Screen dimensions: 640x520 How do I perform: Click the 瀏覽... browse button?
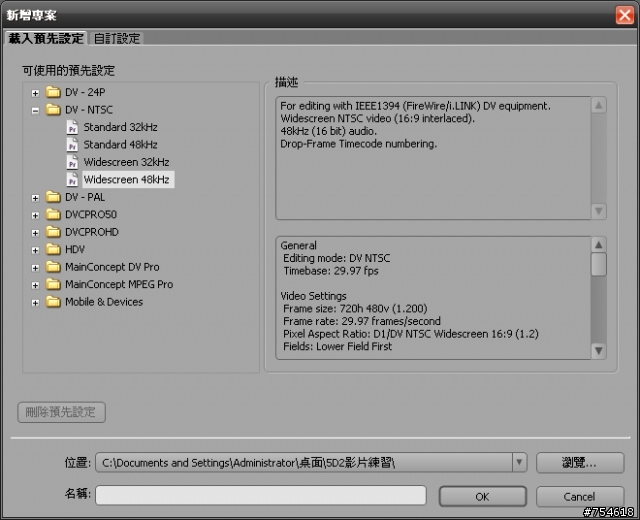pos(580,462)
